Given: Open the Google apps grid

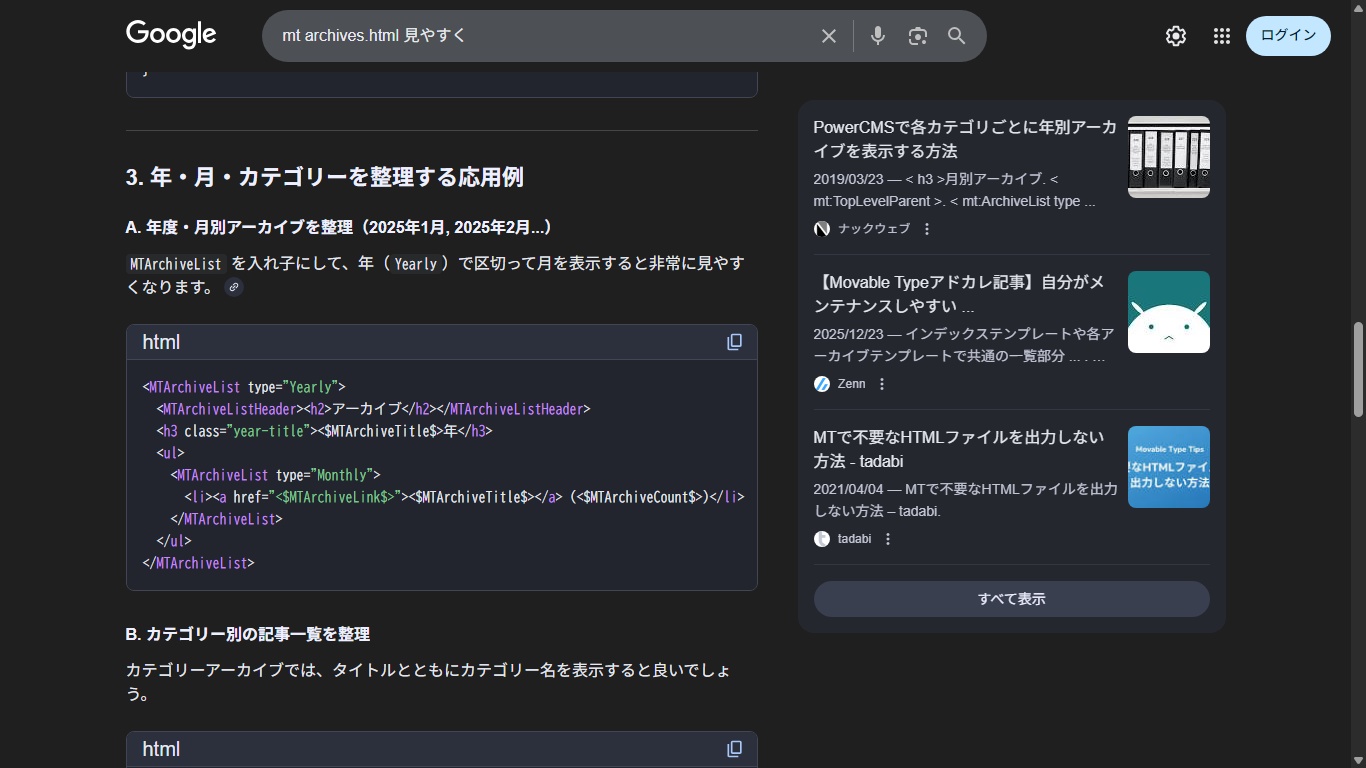Looking at the screenshot, I should coord(1221,36).
